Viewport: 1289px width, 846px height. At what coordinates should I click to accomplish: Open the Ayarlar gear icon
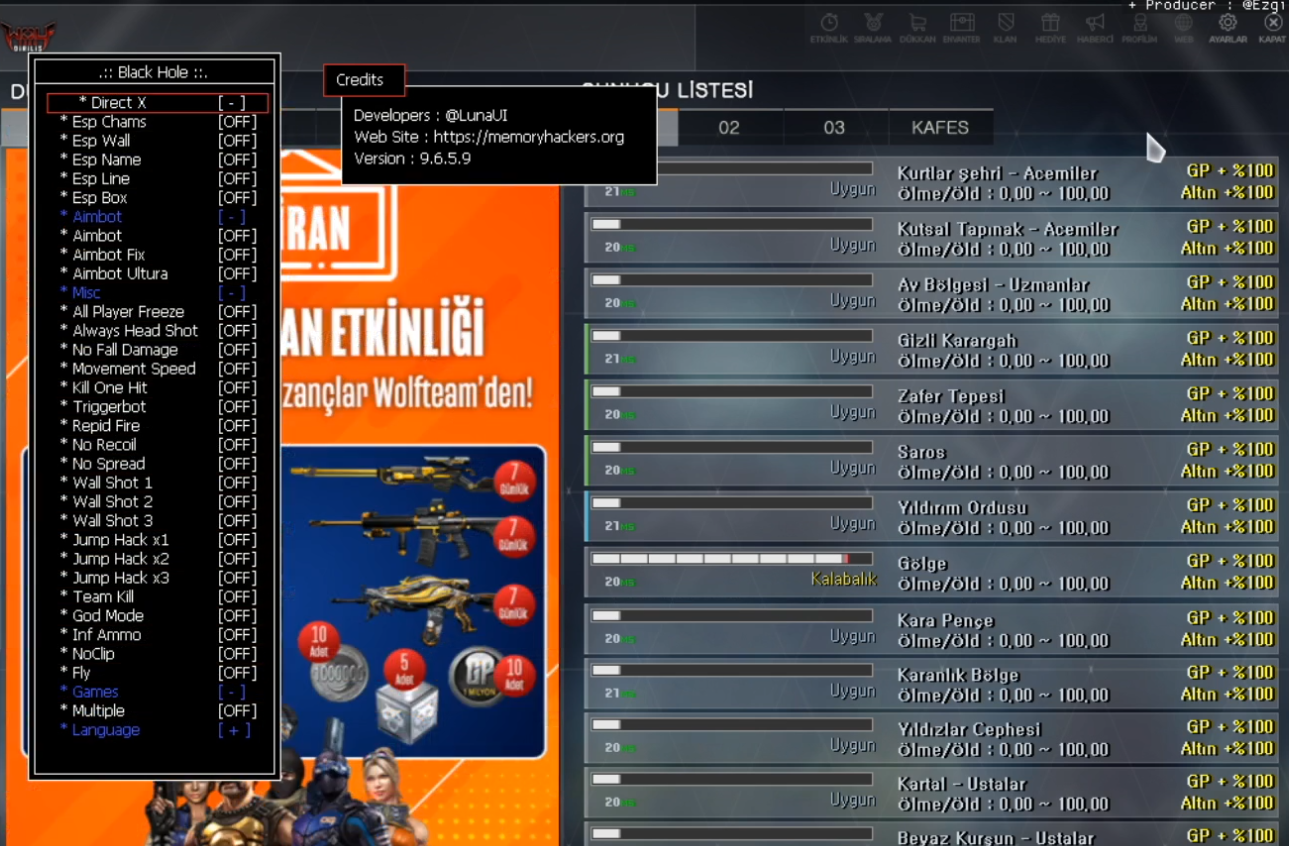[x=1228, y=25]
